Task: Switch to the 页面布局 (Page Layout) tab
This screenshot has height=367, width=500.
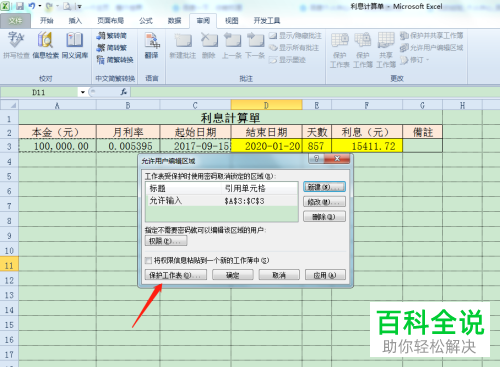Action: [x=110, y=21]
